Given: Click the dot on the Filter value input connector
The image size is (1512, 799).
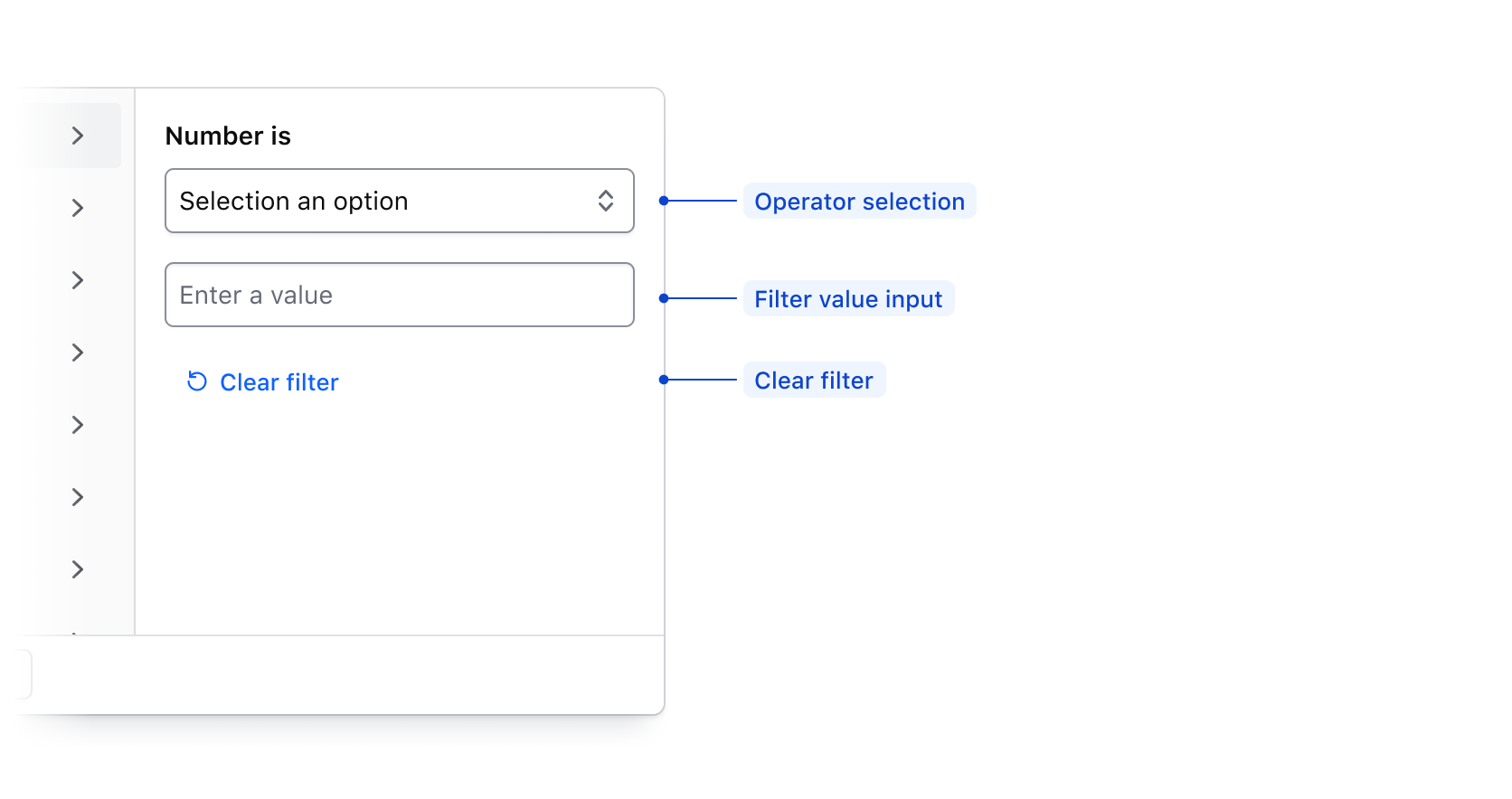Looking at the screenshot, I should point(664,298).
